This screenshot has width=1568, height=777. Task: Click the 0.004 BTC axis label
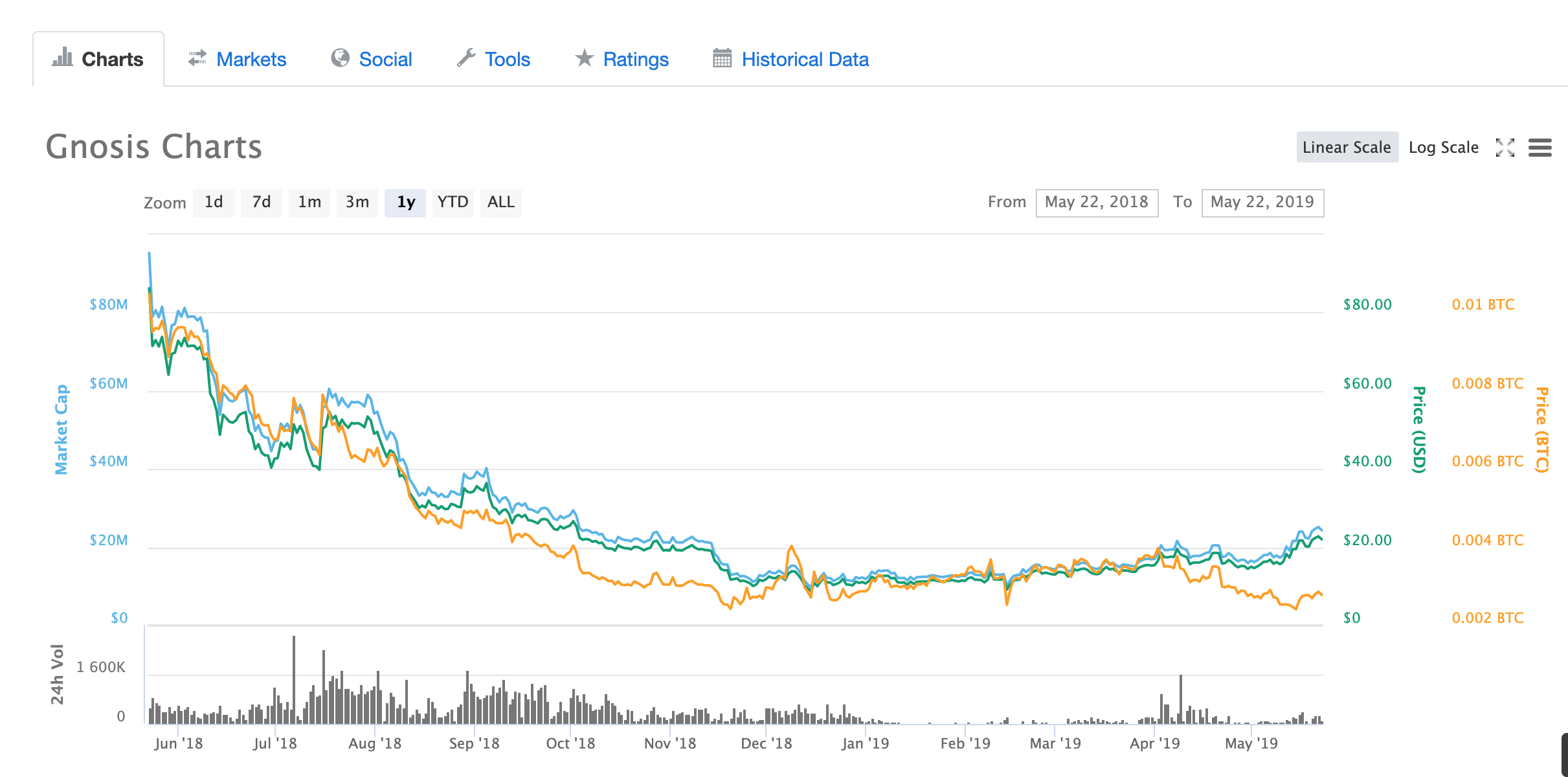coord(1488,540)
